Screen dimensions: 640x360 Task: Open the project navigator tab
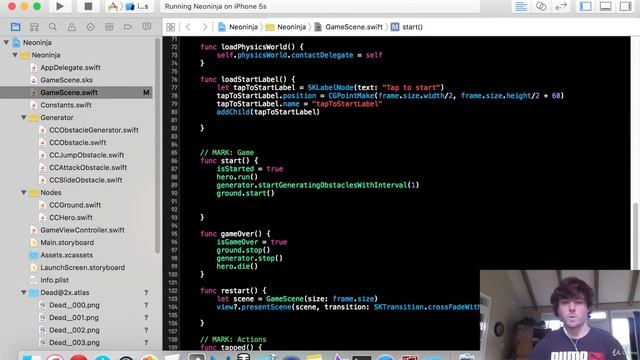pos(16,27)
